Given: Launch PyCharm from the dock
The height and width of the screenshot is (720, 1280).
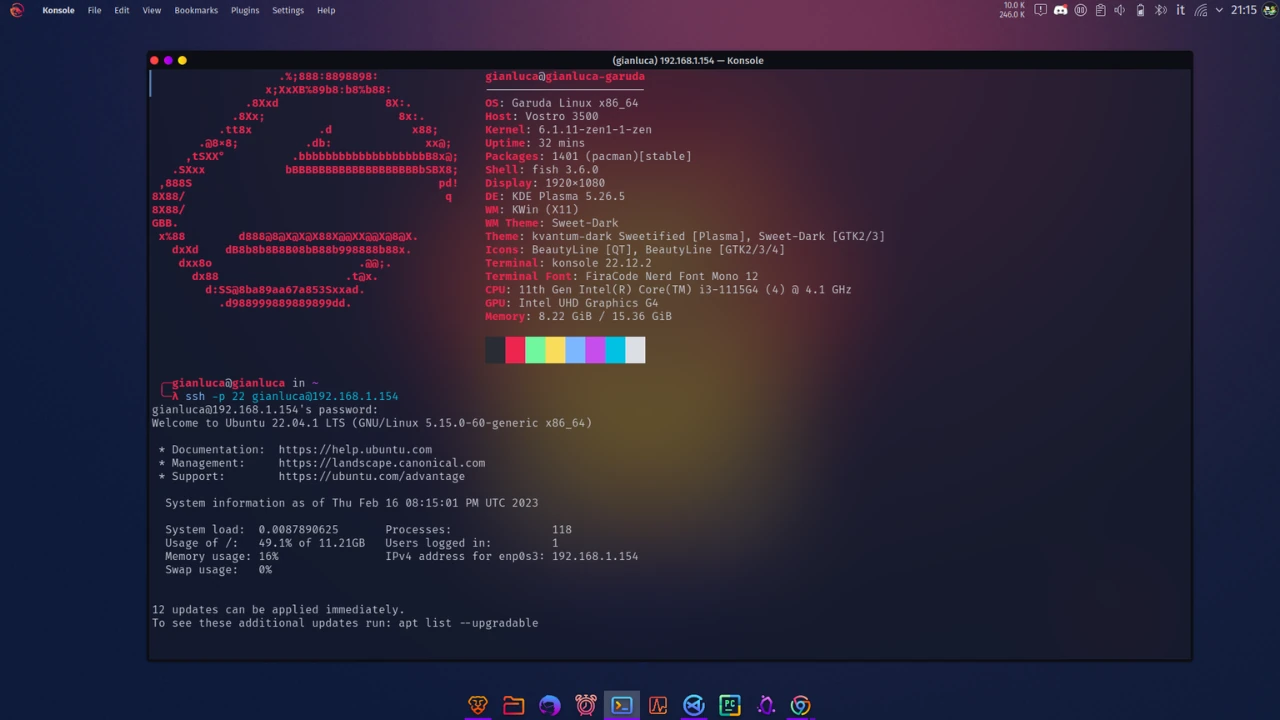Looking at the screenshot, I should (x=729, y=705).
